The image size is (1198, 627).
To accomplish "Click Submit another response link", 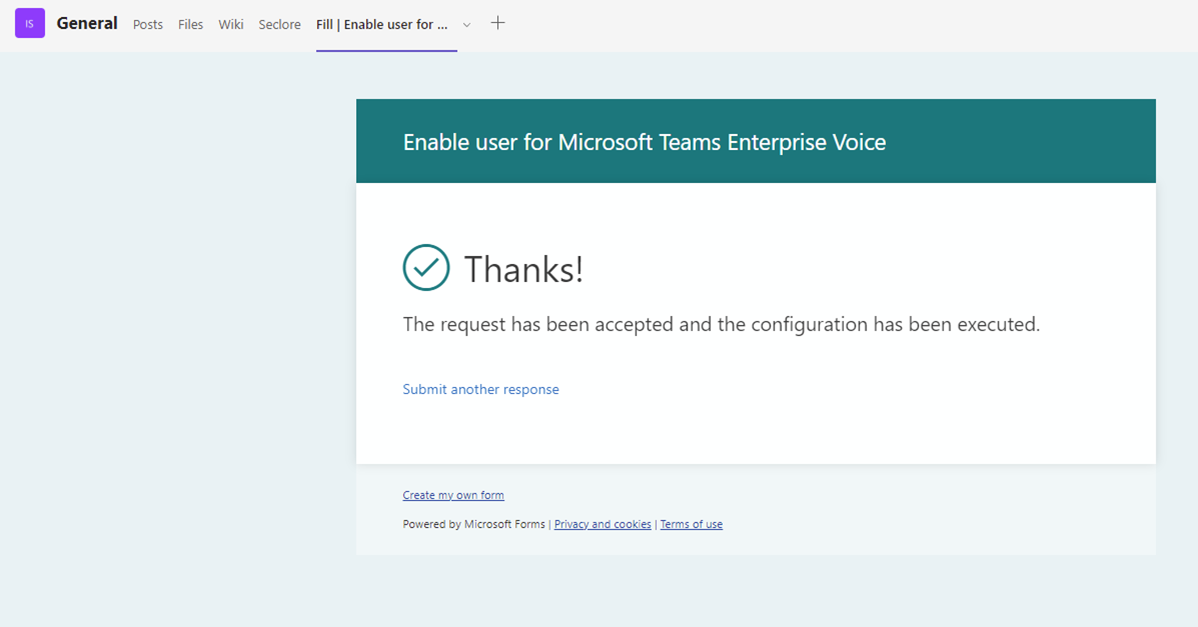I will (480, 389).
